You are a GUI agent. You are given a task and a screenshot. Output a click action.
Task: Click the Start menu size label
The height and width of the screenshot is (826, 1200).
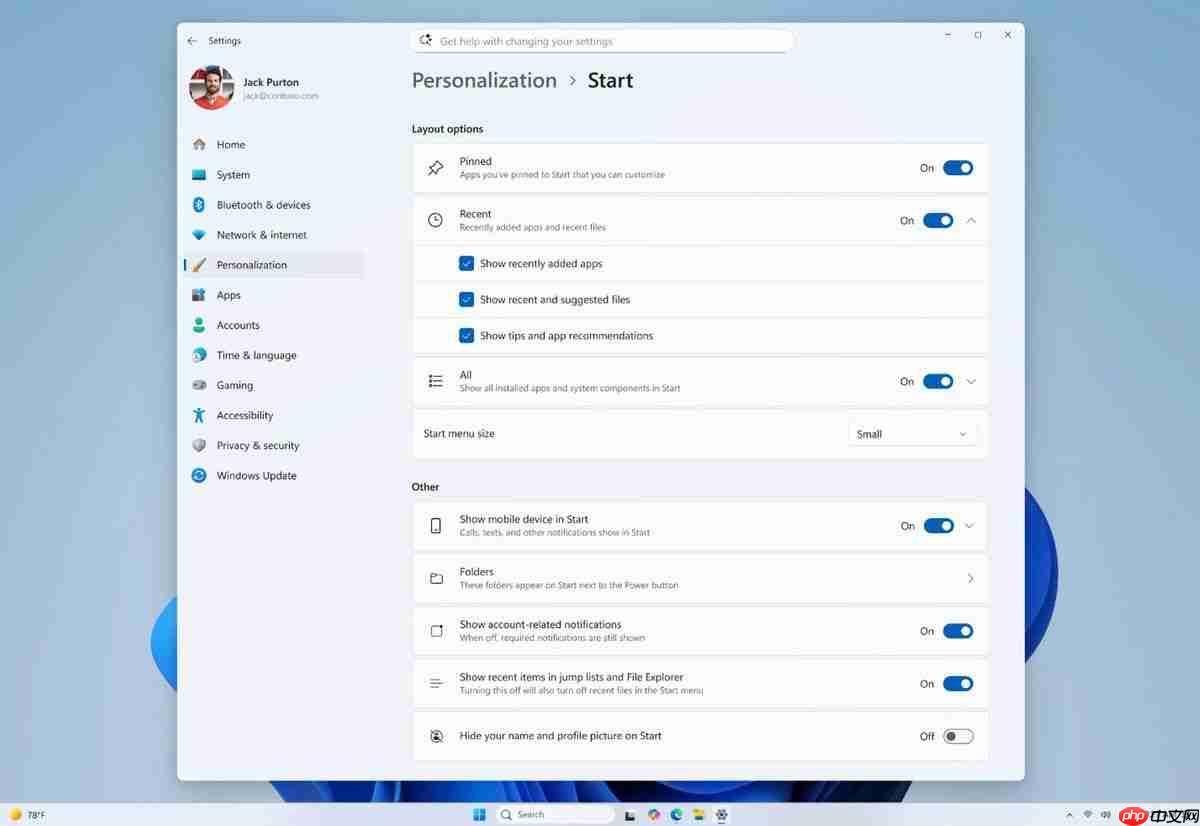point(459,434)
